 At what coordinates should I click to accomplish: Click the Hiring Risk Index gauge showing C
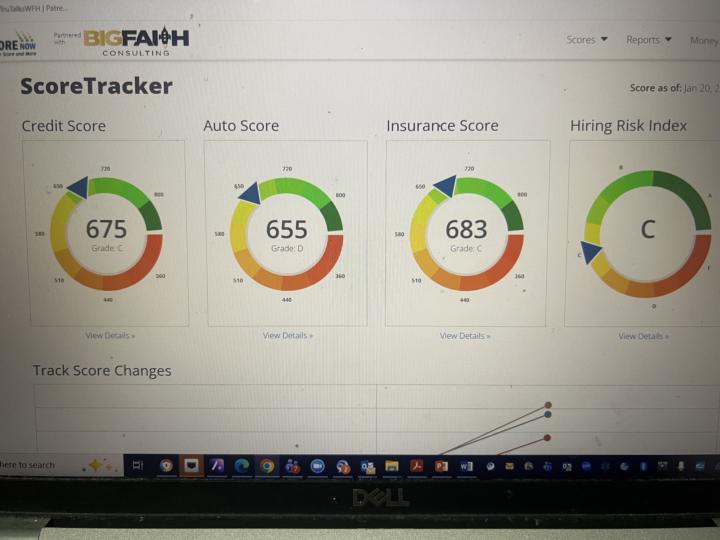coord(647,234)
